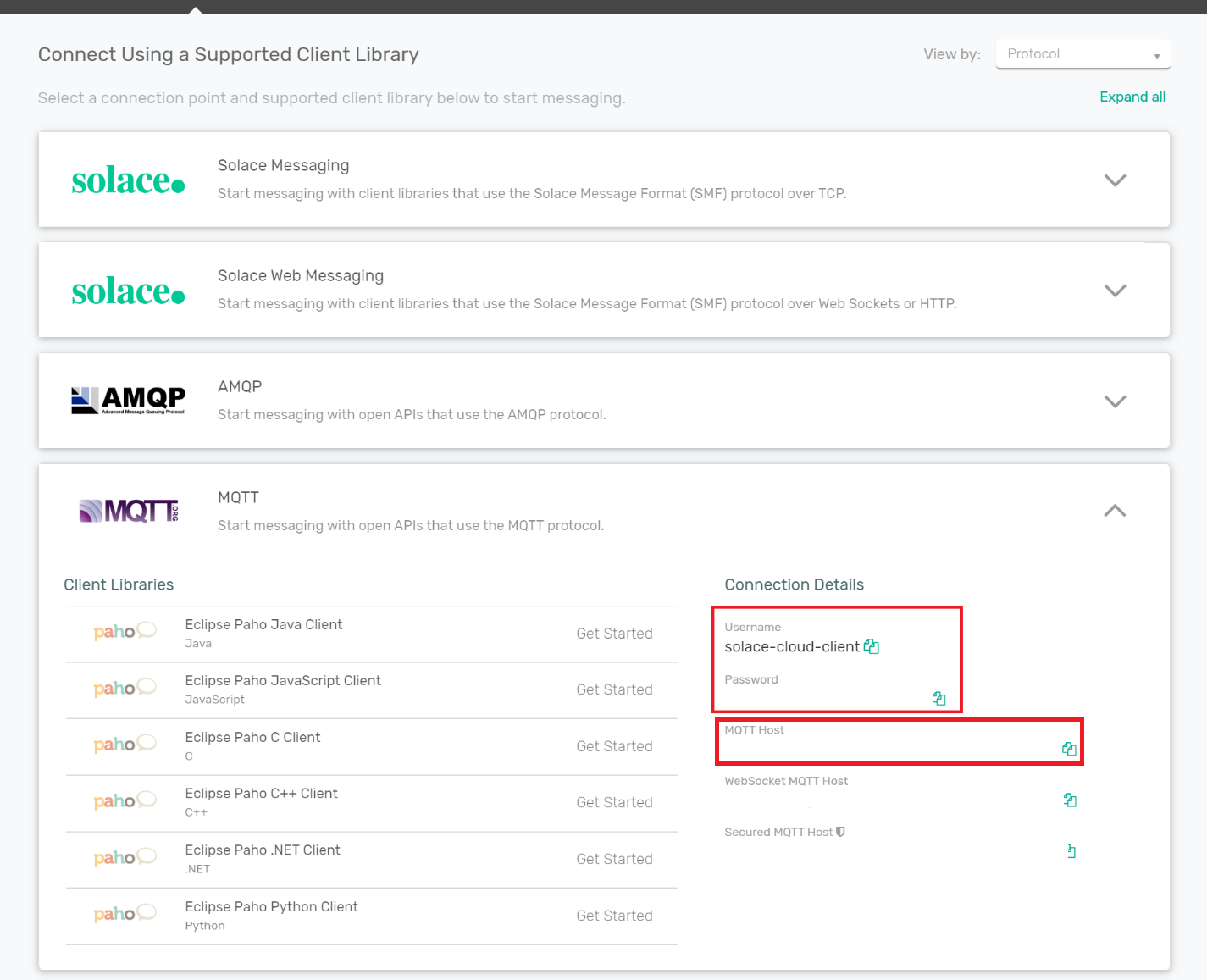Copy the WebSocket MQTT Host address
Screen dimensions: 1207x980
click(1070, 800)
